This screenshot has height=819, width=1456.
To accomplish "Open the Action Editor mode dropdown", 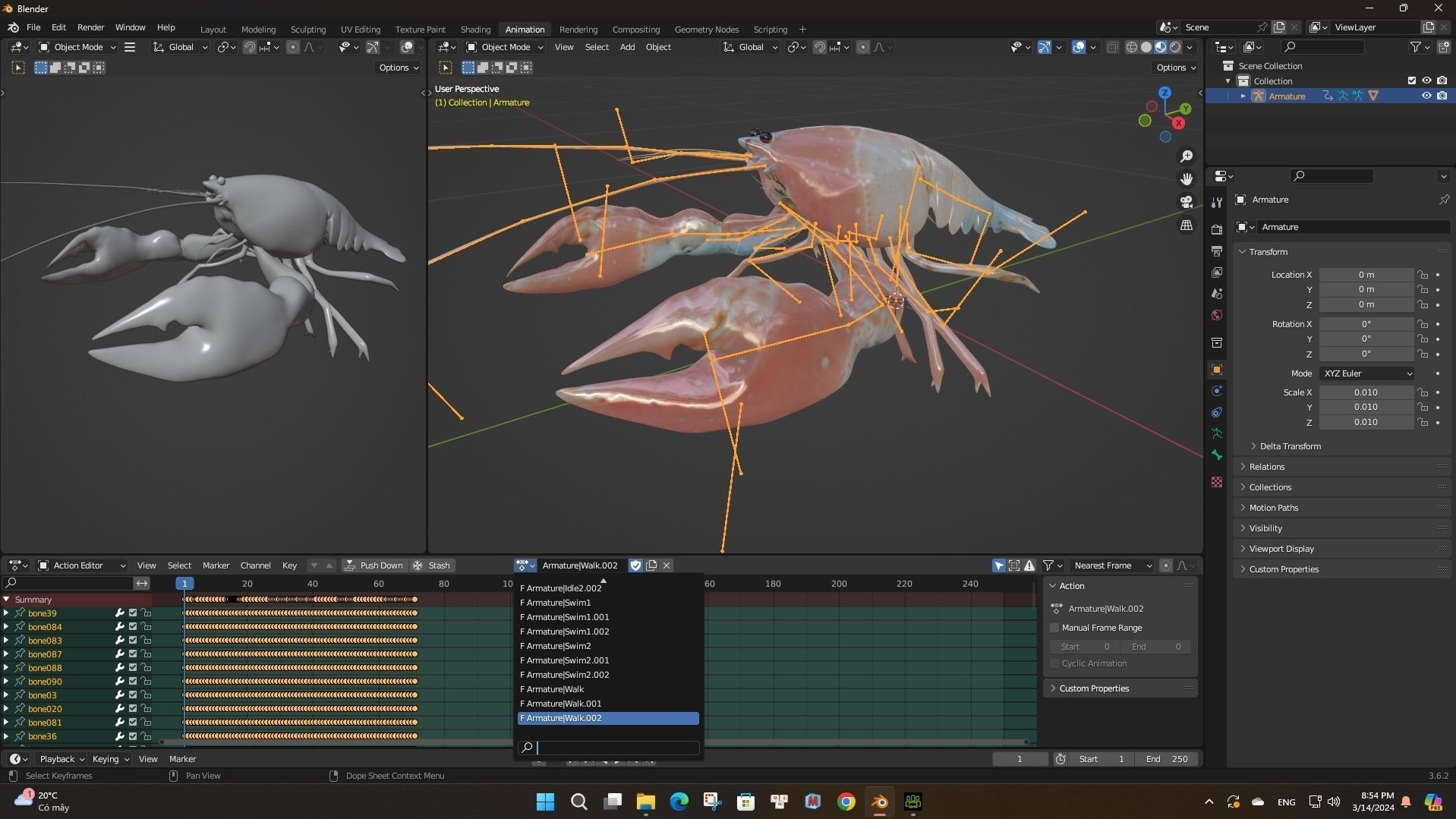I will (x=81, y=565).
